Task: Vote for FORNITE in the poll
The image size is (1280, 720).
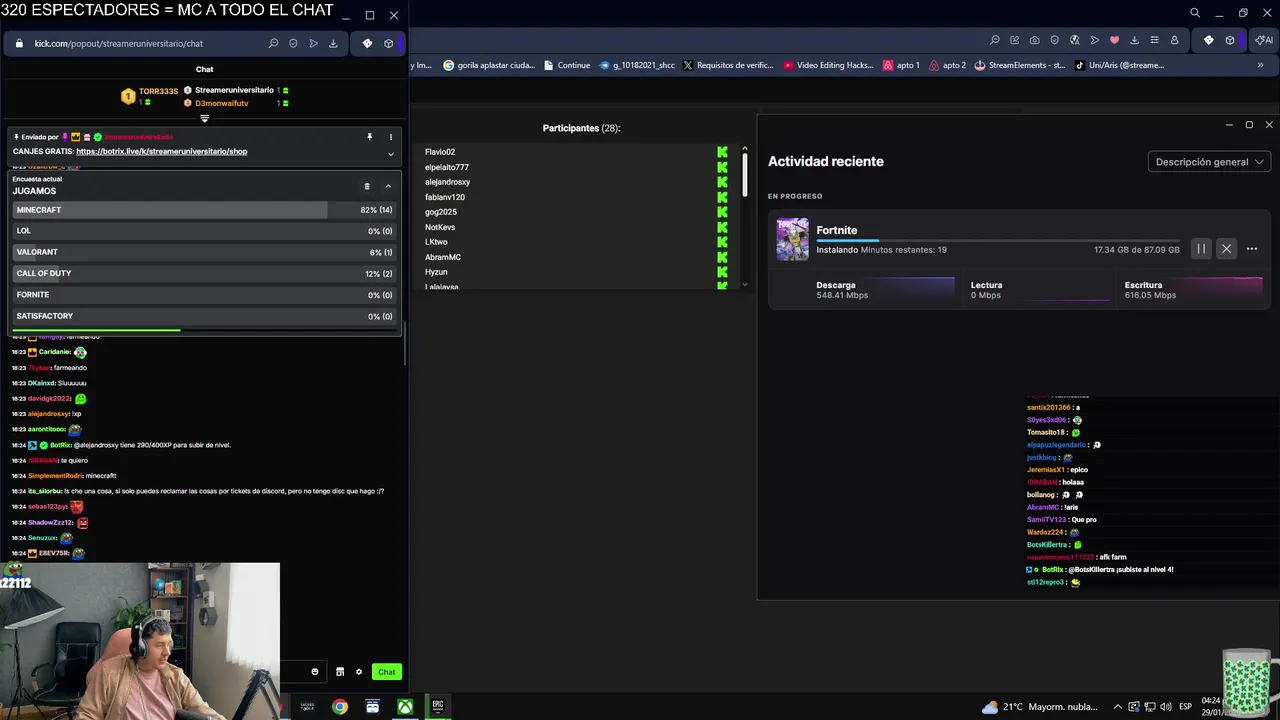Action: tap(204, 295)
